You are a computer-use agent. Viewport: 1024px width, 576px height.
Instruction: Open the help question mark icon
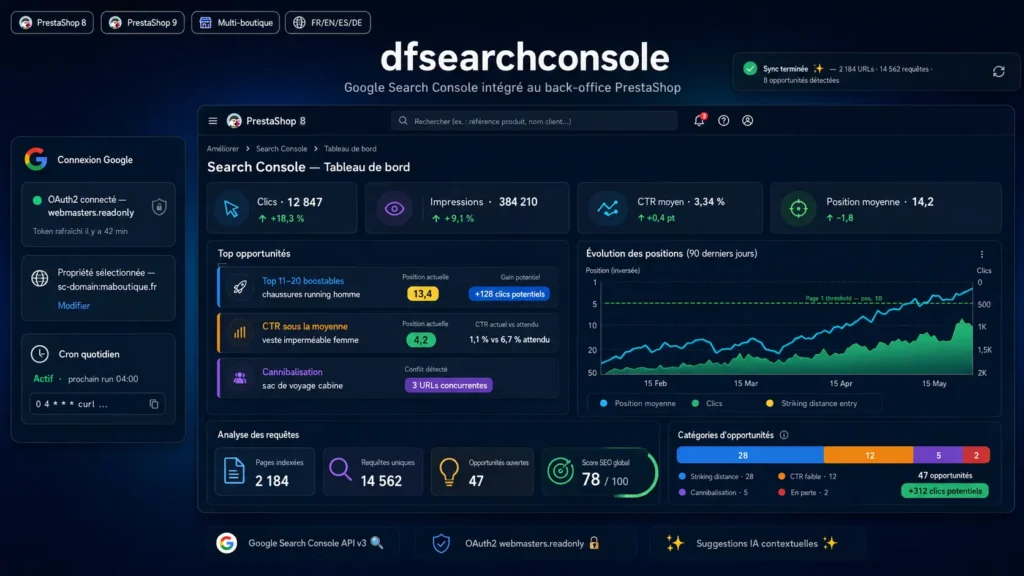[x=724, y=121]
